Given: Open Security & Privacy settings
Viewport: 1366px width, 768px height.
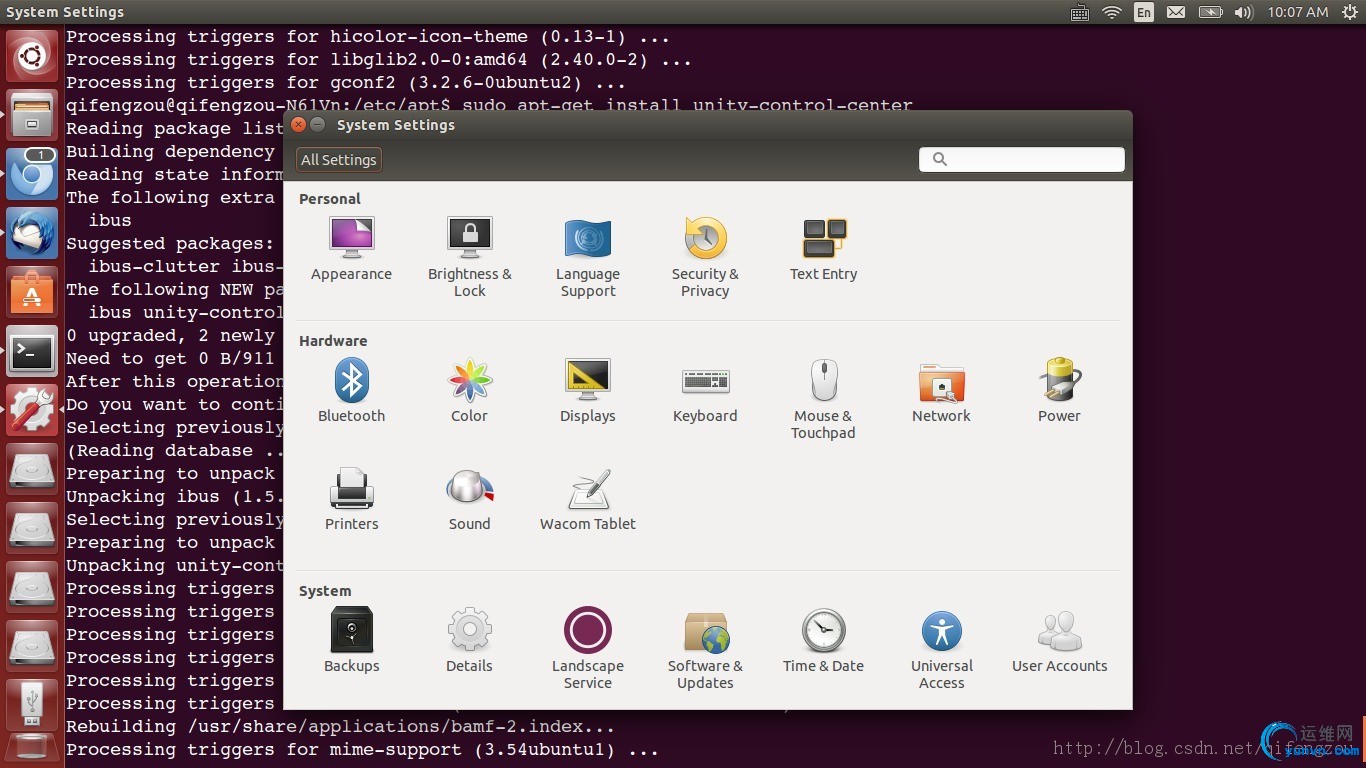Looking at the screenshot, I should [705, 258].
